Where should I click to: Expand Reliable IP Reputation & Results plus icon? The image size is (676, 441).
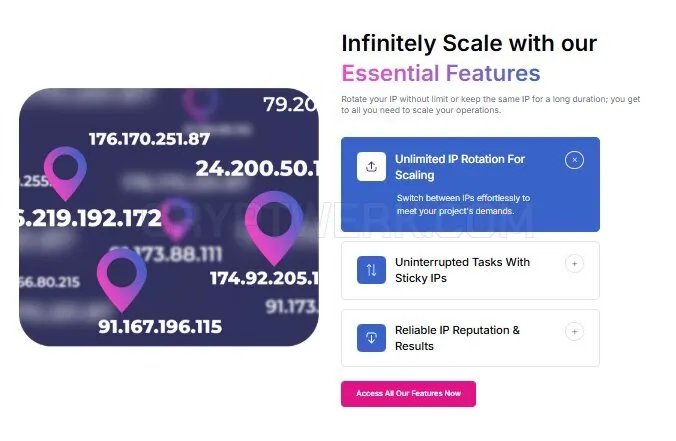pyautogui.click(x=574, y=332)
